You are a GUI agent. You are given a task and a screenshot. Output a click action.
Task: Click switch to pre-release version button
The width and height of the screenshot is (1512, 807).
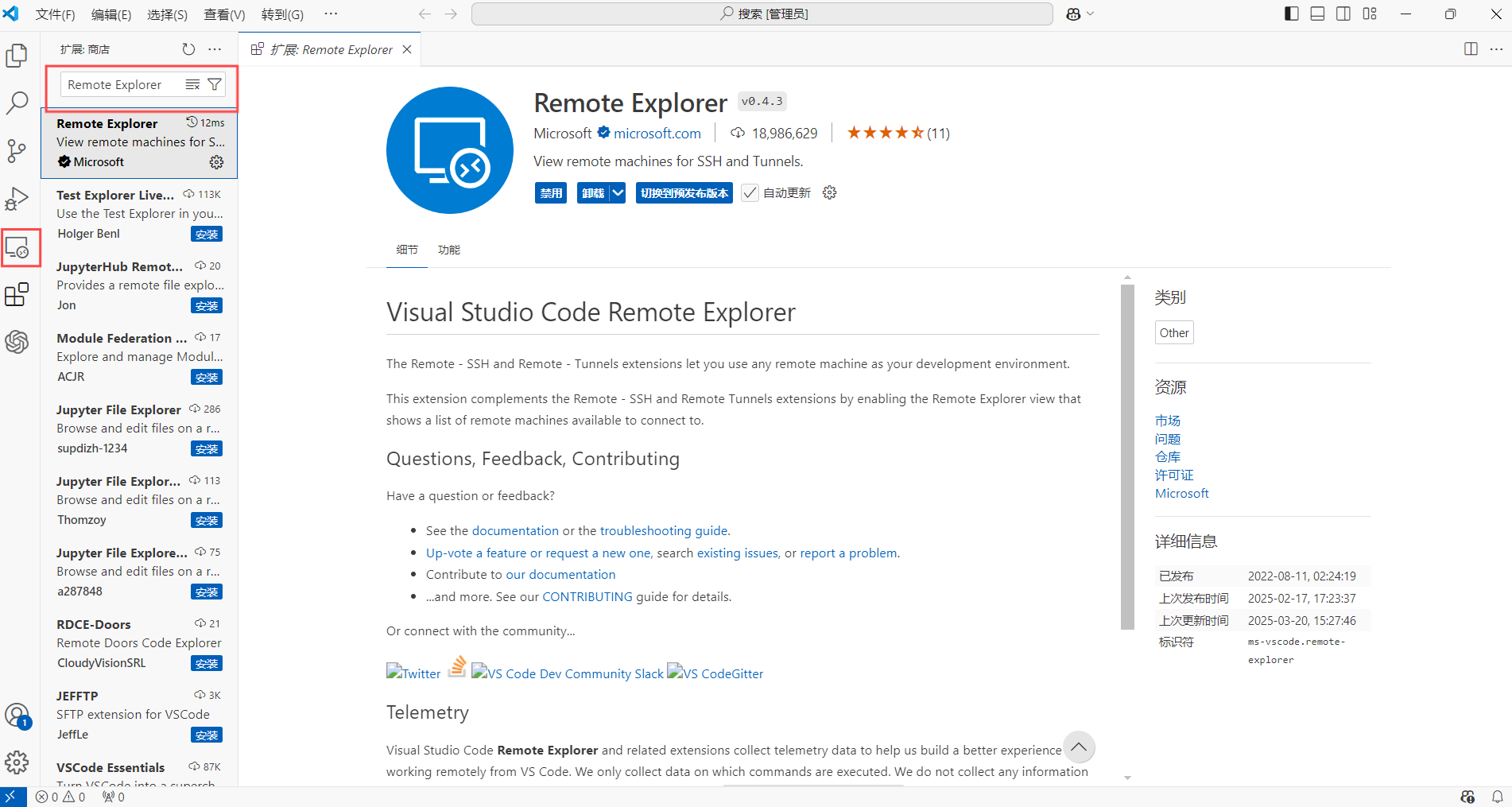pyautogui.click(x=684, y=193)
